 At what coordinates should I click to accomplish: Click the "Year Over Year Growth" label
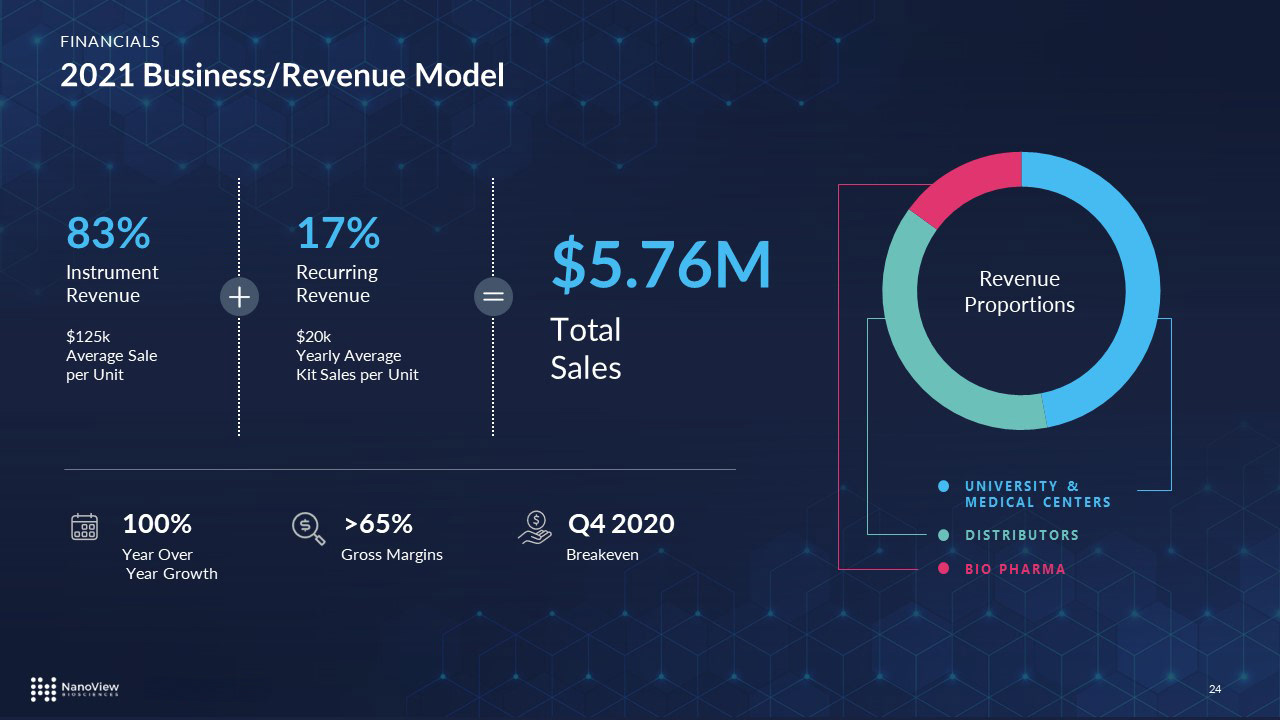169,564
